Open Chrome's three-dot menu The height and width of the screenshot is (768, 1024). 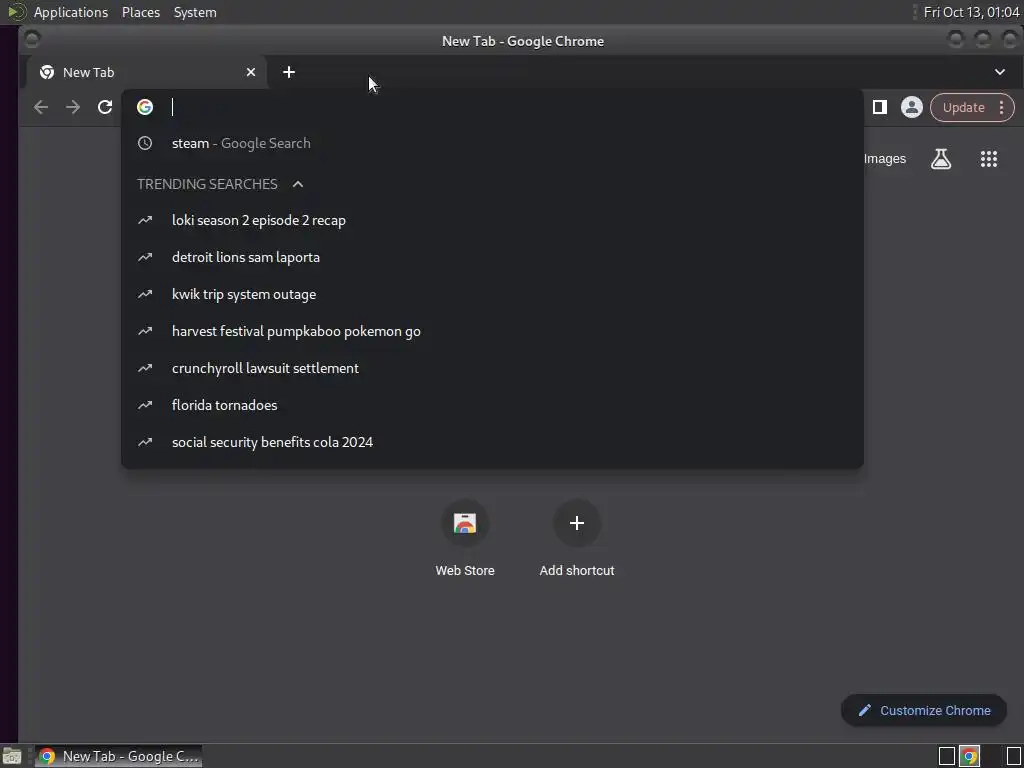[1001, 108]
